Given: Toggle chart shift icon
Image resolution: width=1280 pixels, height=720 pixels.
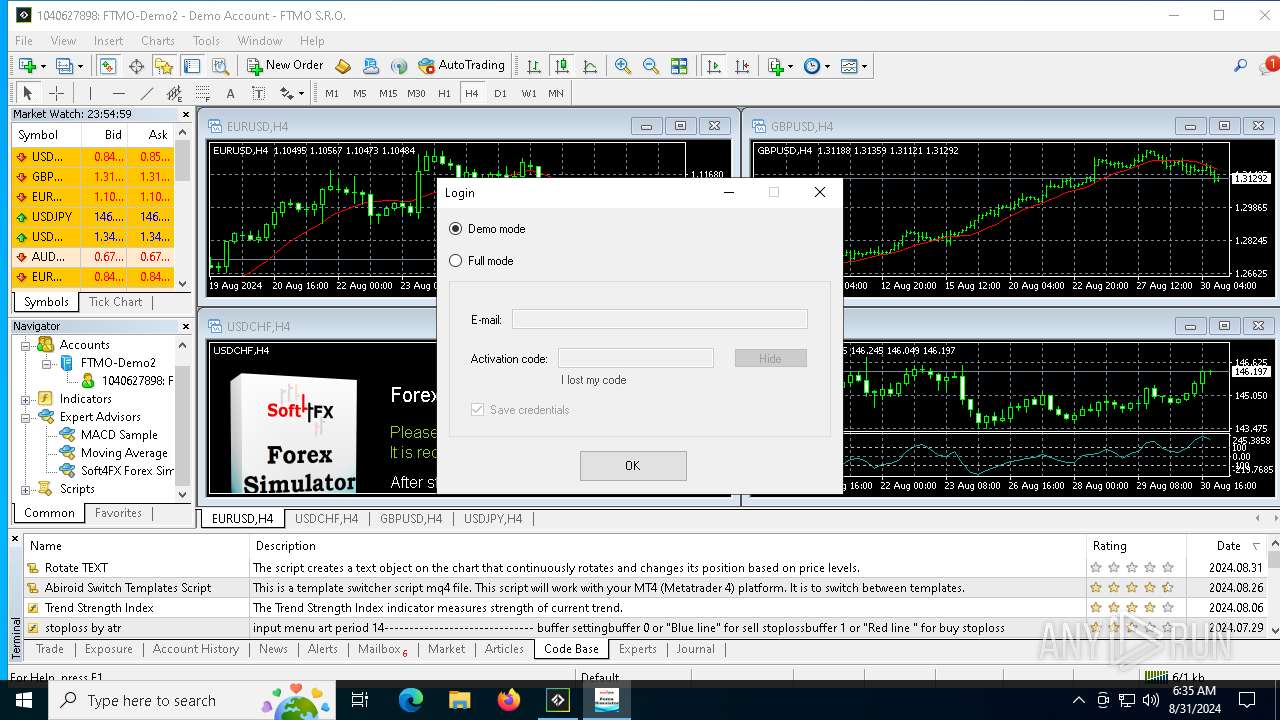Looking at the screenshot, I should [742, 66].
